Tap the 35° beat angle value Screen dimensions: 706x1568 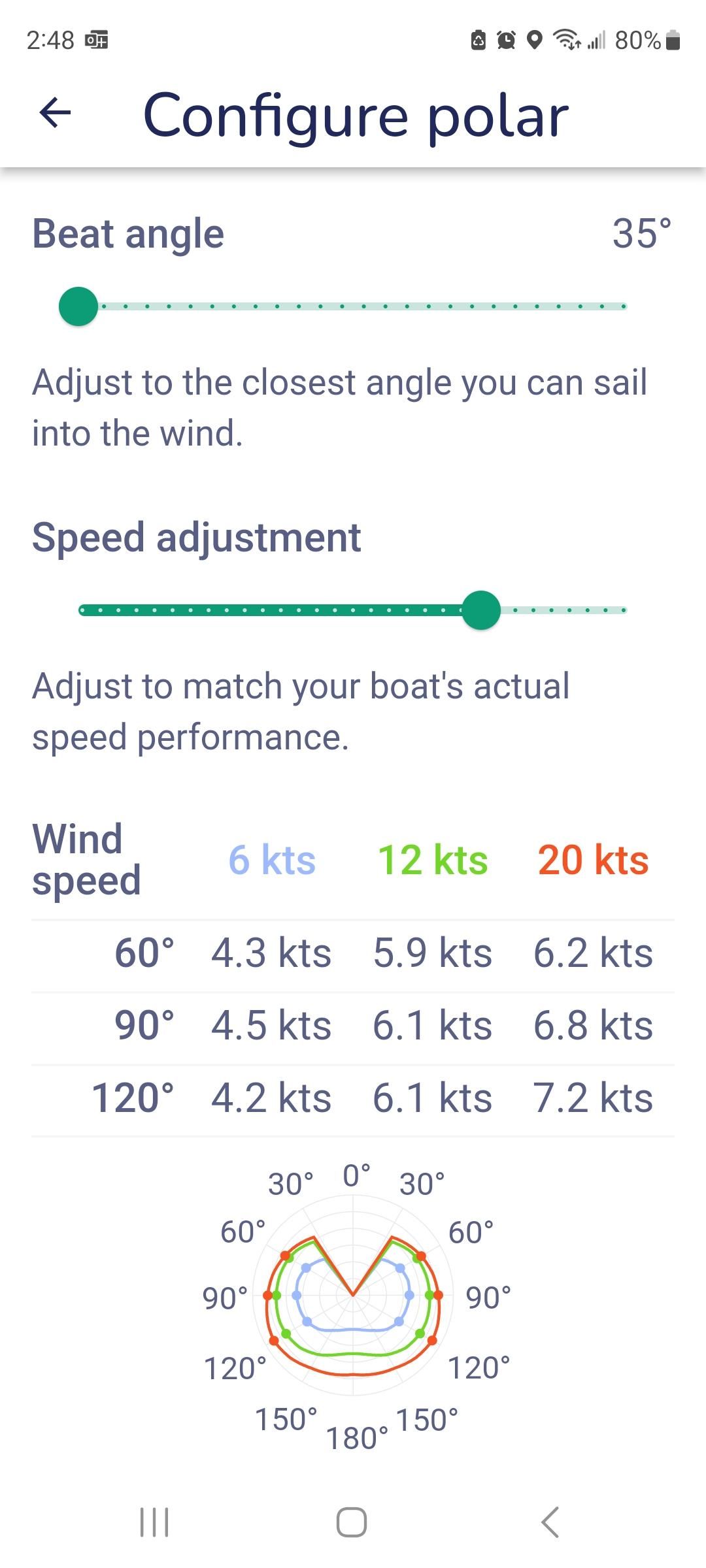click(641, 233)
